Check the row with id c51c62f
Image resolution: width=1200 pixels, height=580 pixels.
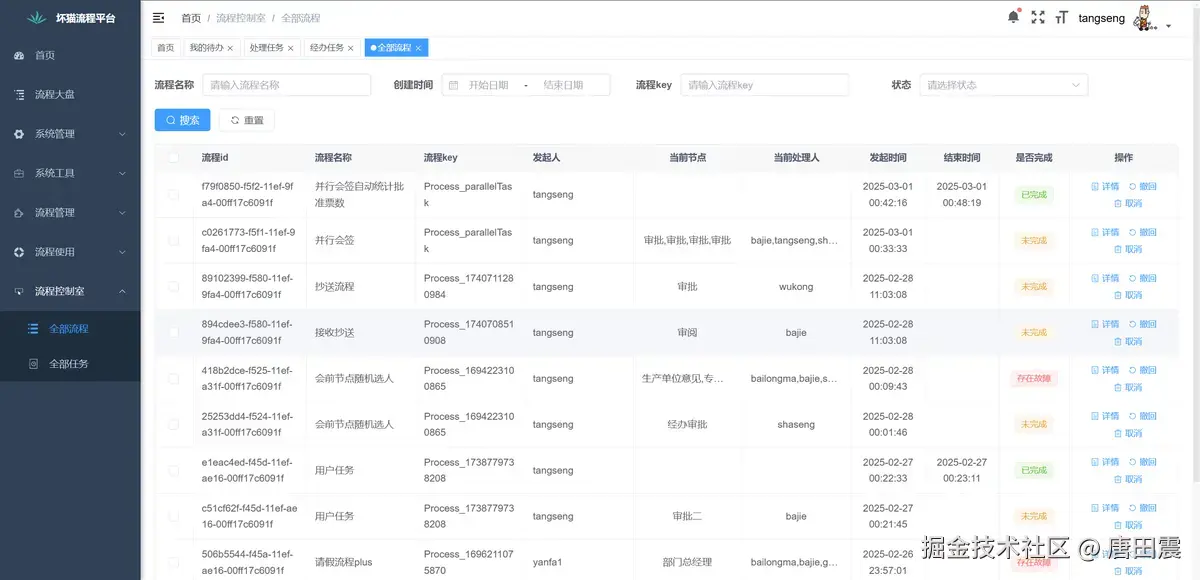[x=174, y=516]
